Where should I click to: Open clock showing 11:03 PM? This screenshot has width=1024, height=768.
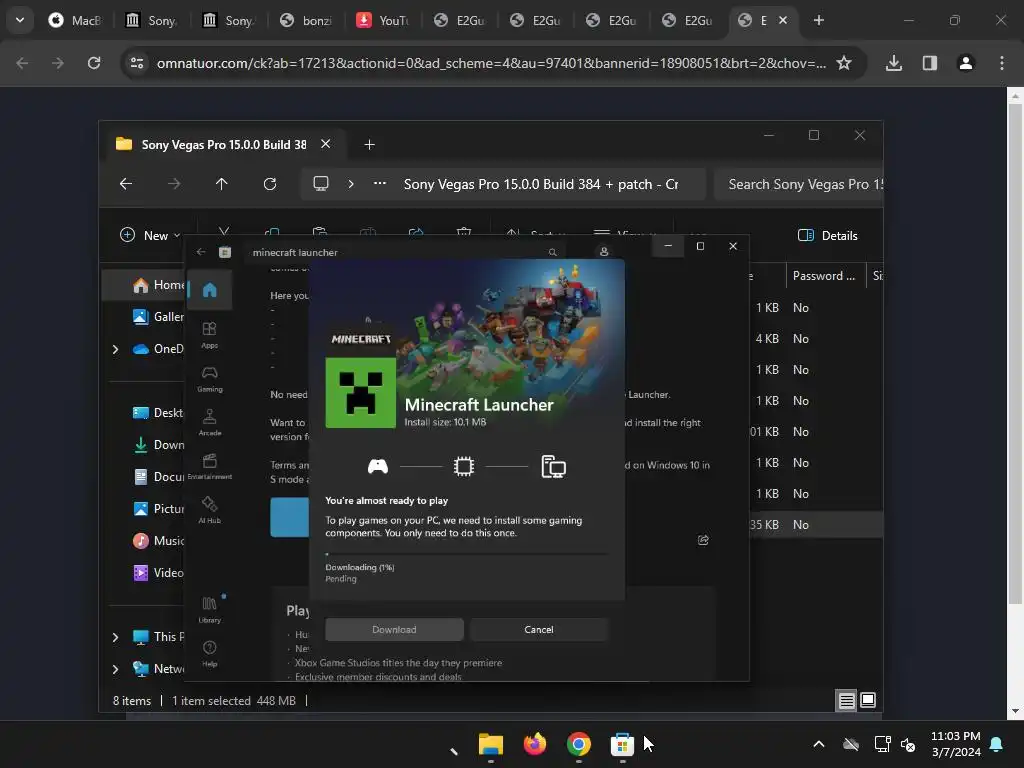[x=955, y=744]
